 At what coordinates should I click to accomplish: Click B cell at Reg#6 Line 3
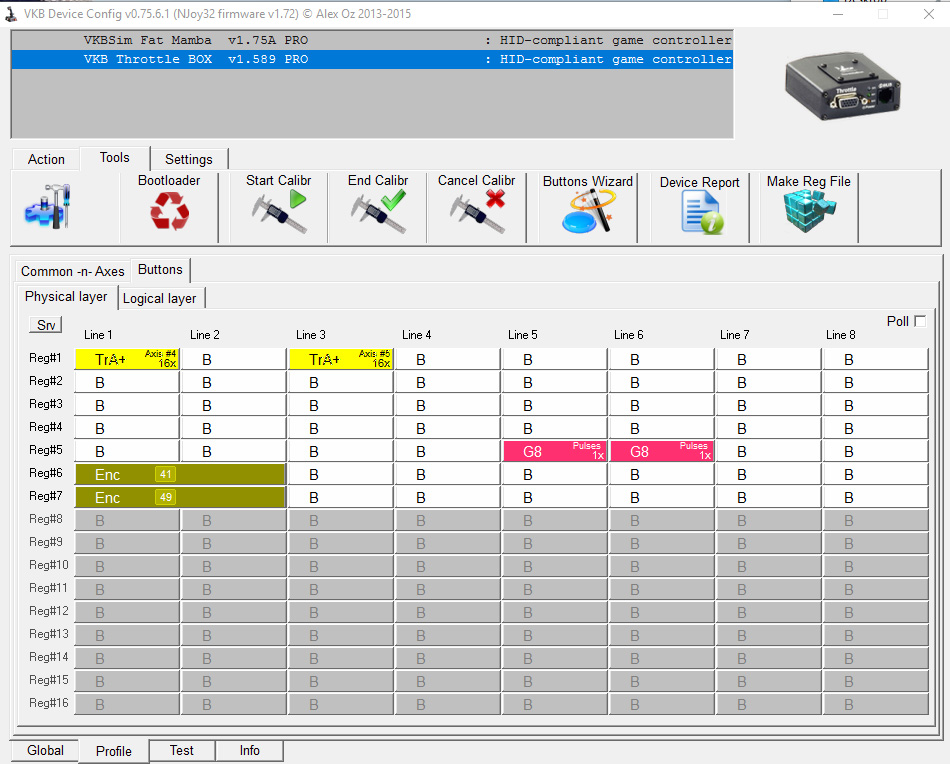340,474
